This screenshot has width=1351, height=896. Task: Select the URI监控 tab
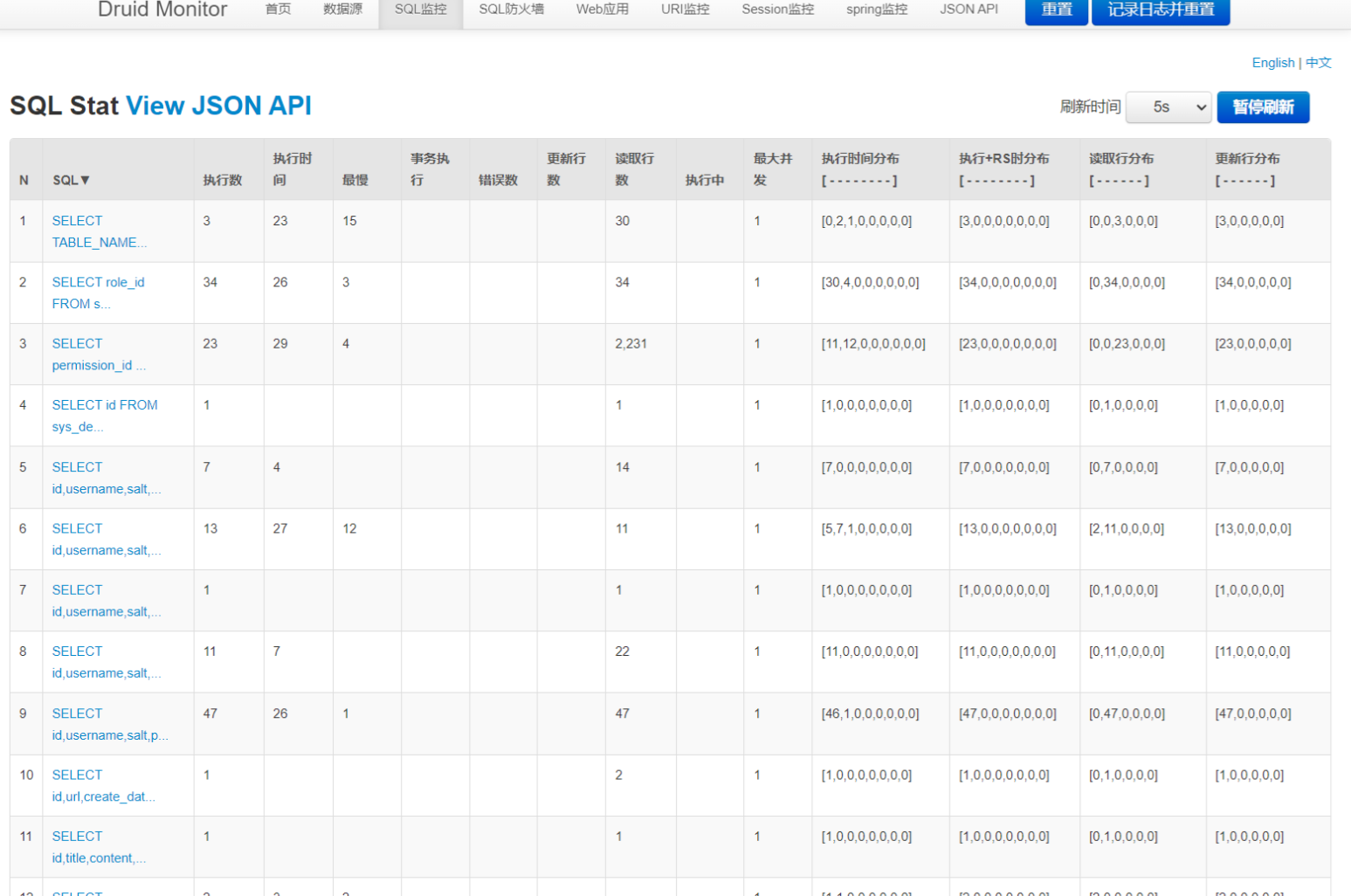[x=685, y=10]
